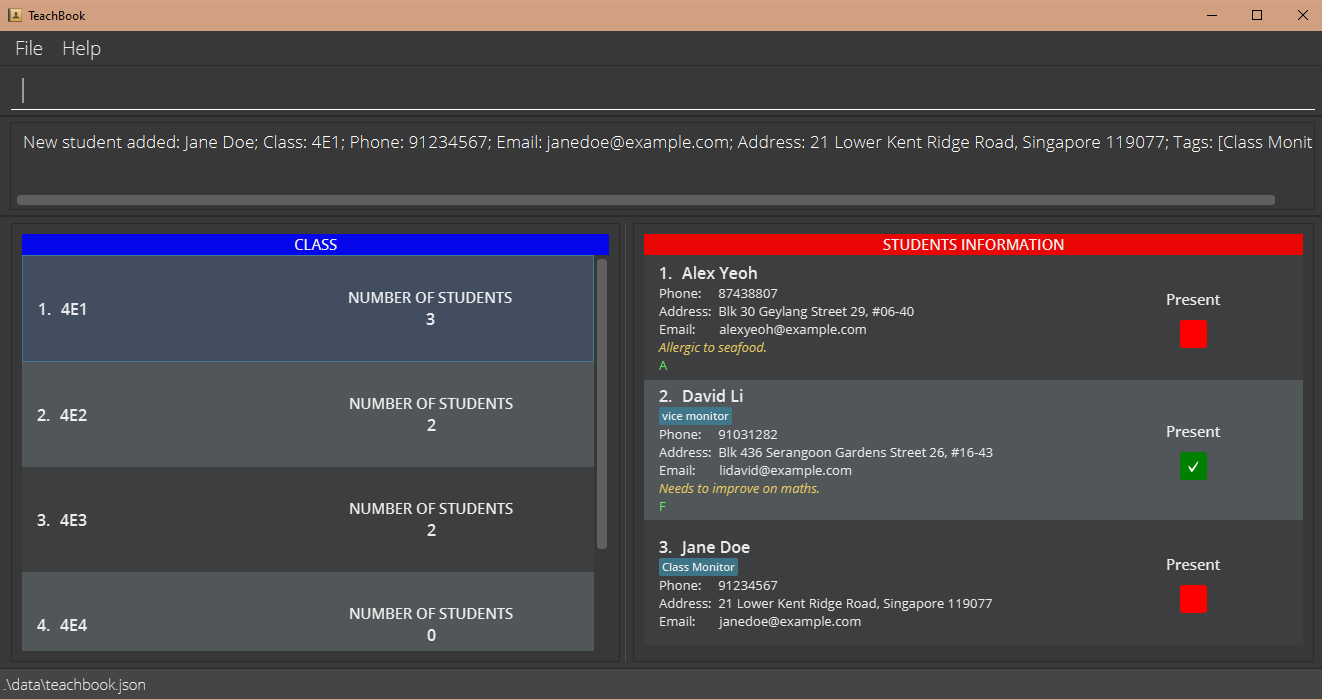Click the 'Class Monitor' tag on Jane Doe
The height and width of the screenshot is (700, 1322).
pos(698,567)
